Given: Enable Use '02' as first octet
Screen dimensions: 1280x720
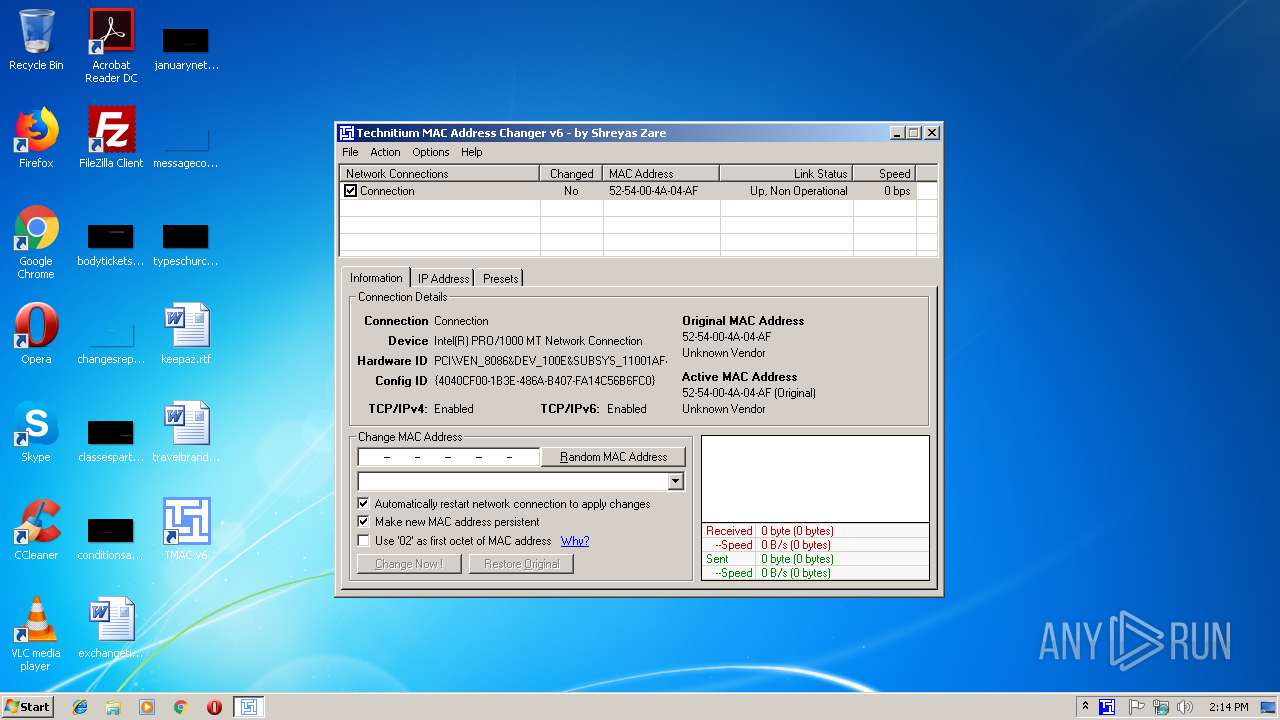Looking at the screenshot, I should (x=363, y=541).
